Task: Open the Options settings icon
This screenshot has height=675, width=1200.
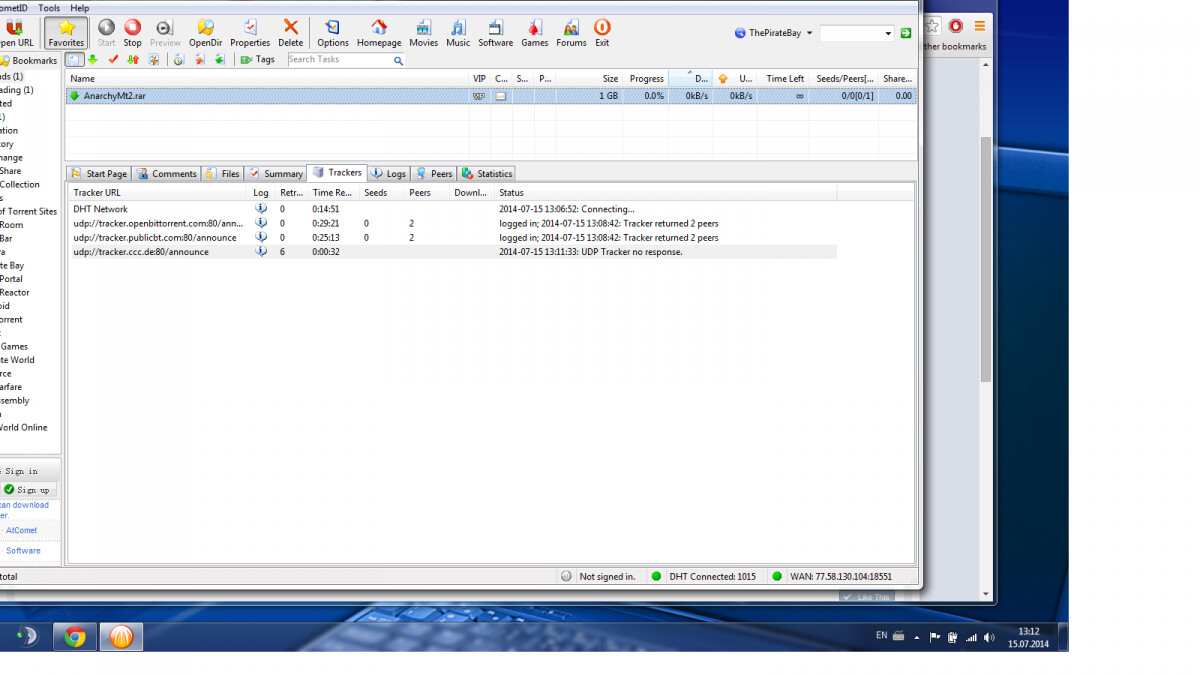Action: [333, 32]
